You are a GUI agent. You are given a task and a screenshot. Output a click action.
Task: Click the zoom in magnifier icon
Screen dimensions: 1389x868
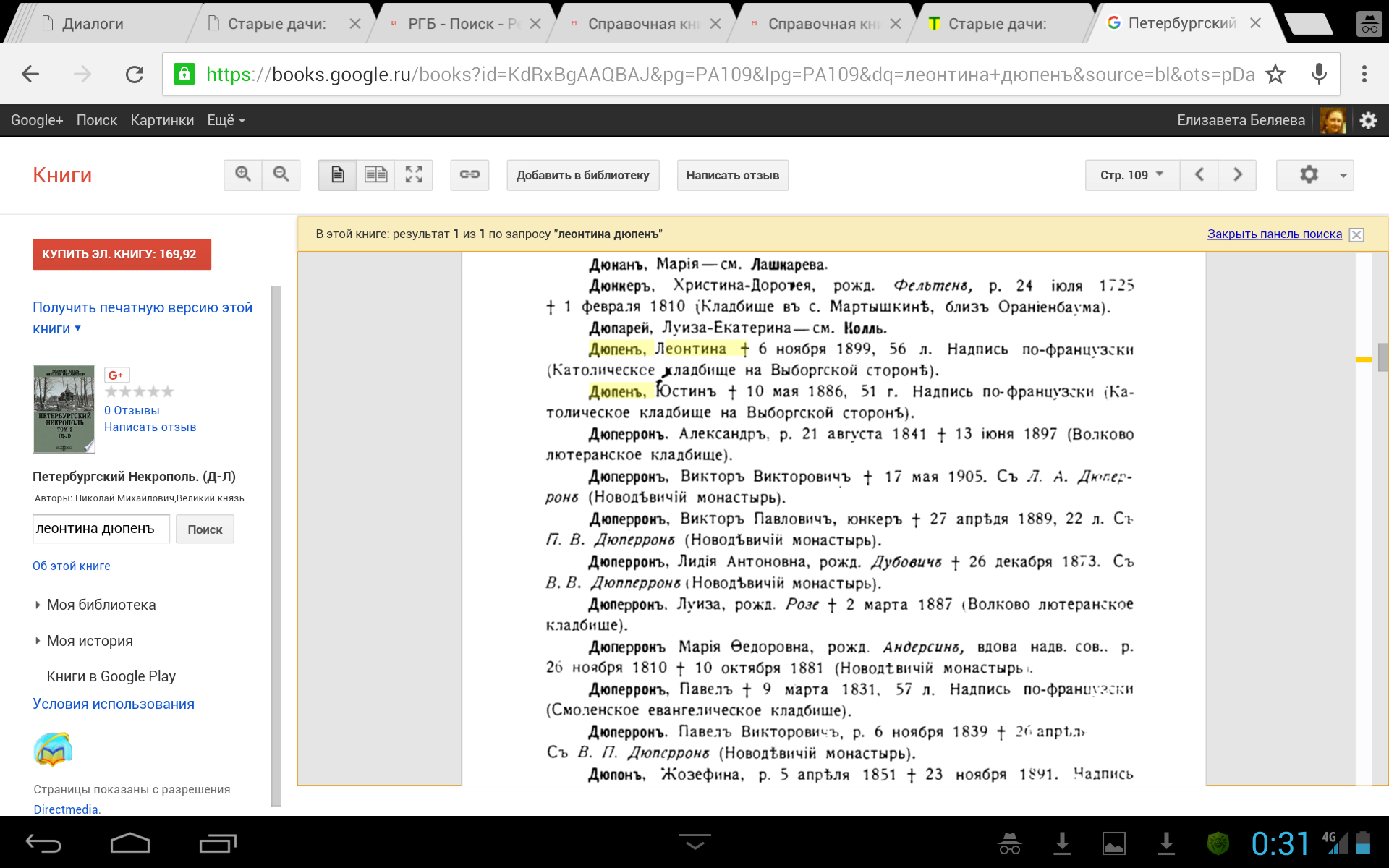[x=243, y=174]
